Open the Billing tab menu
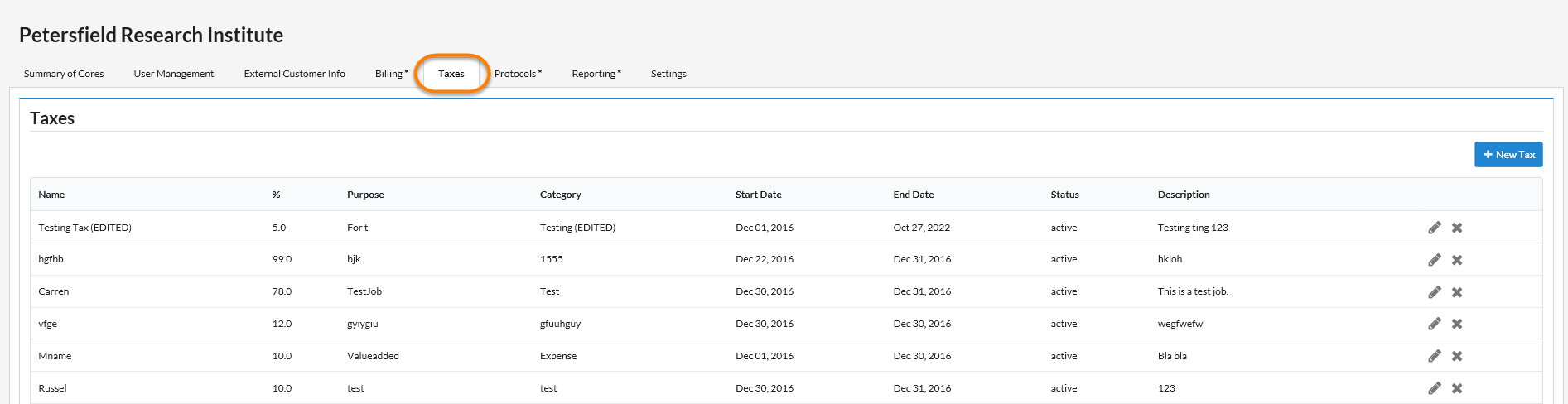 (391, 74)
